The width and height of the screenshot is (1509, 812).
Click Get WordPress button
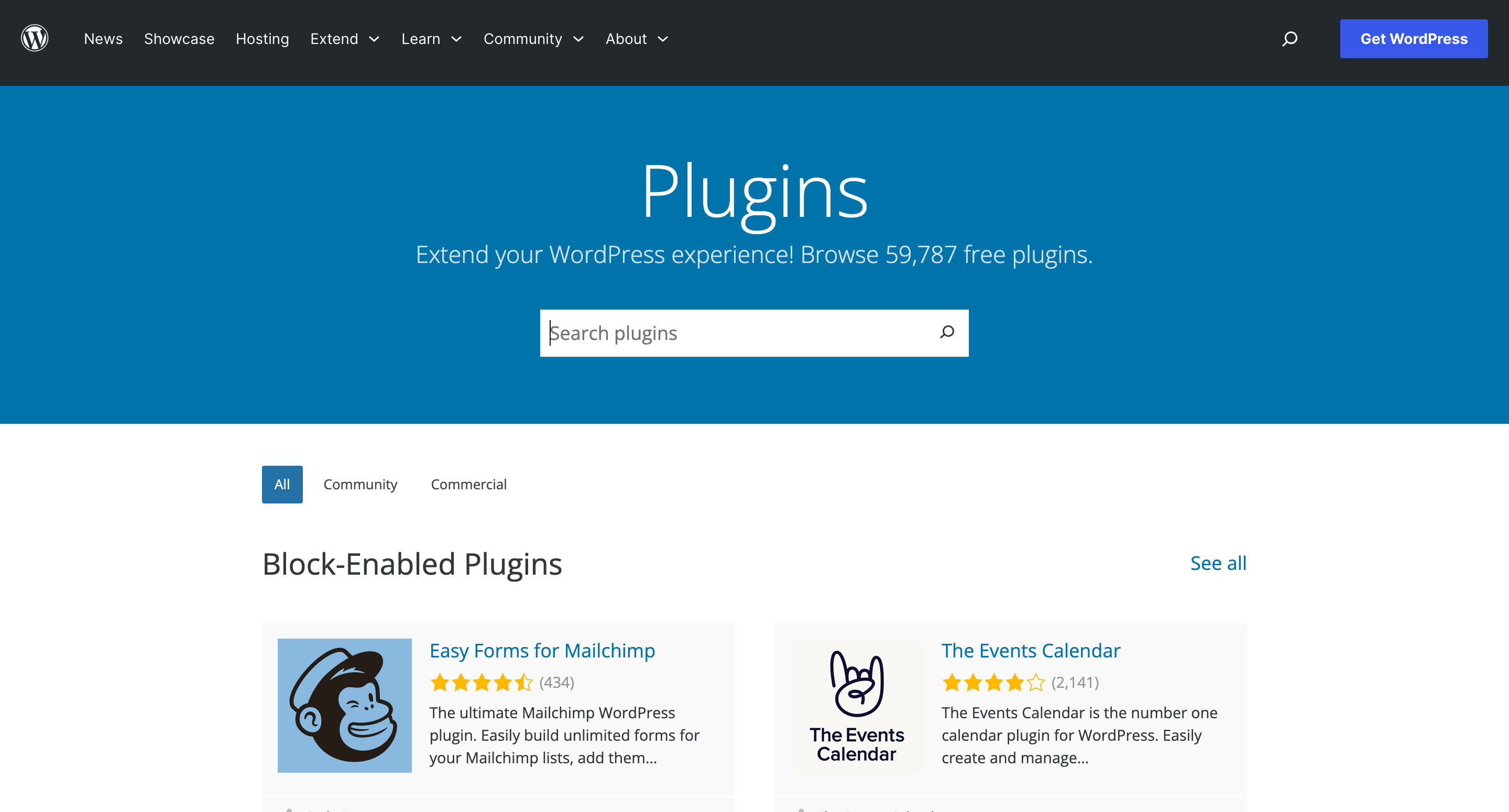tap(1414, 38)
